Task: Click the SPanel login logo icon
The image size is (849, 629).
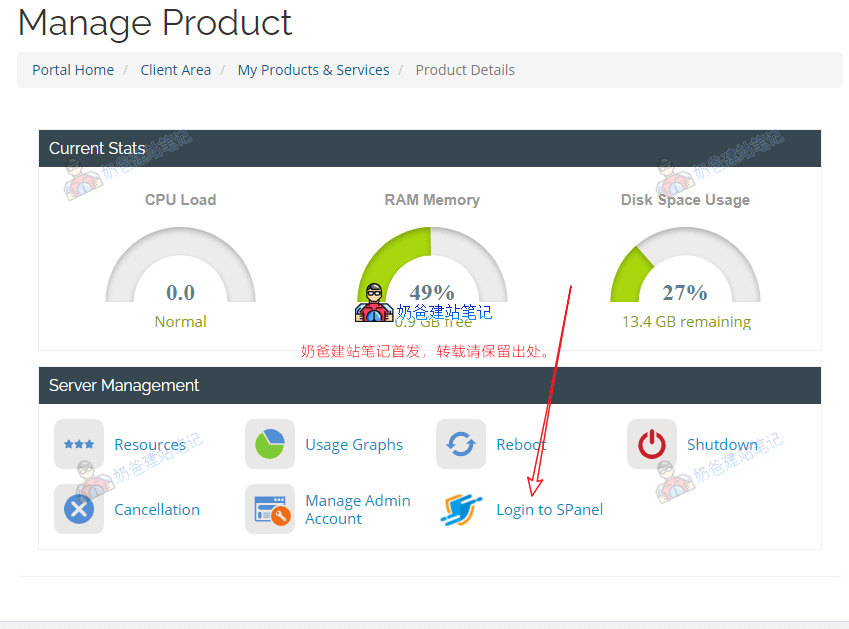Action: pyautogui.click(x=461, y=509)
